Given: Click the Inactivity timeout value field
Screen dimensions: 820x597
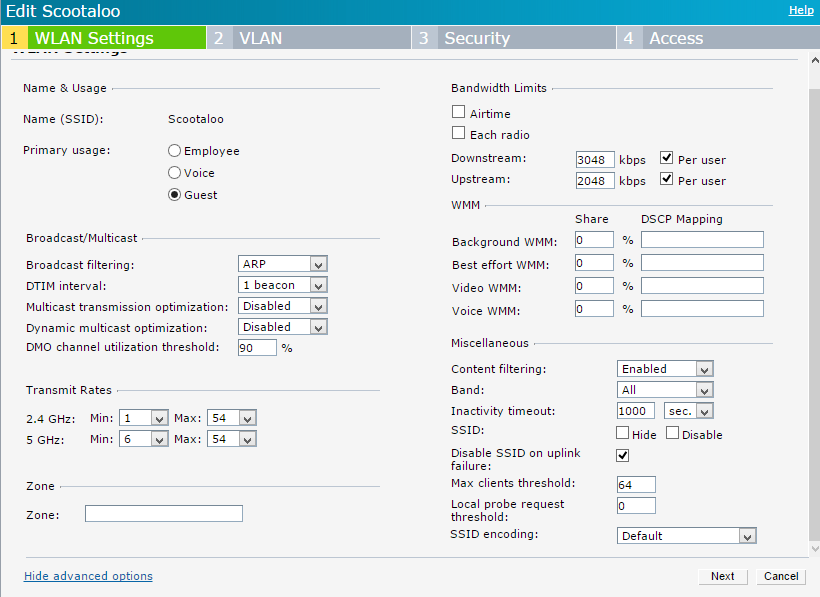Looking at the screenshot, I should (635, 411).
